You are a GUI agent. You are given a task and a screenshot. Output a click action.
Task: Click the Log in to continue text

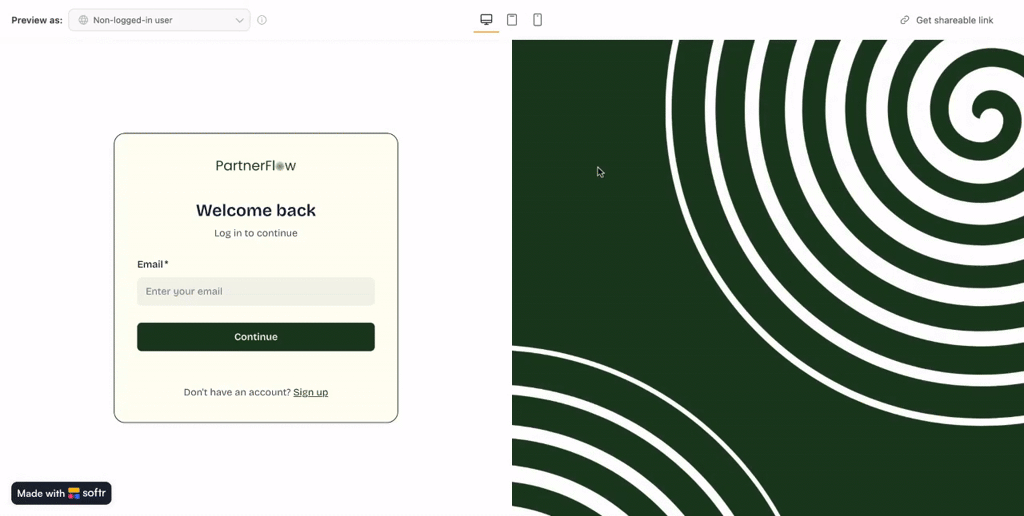256,233
